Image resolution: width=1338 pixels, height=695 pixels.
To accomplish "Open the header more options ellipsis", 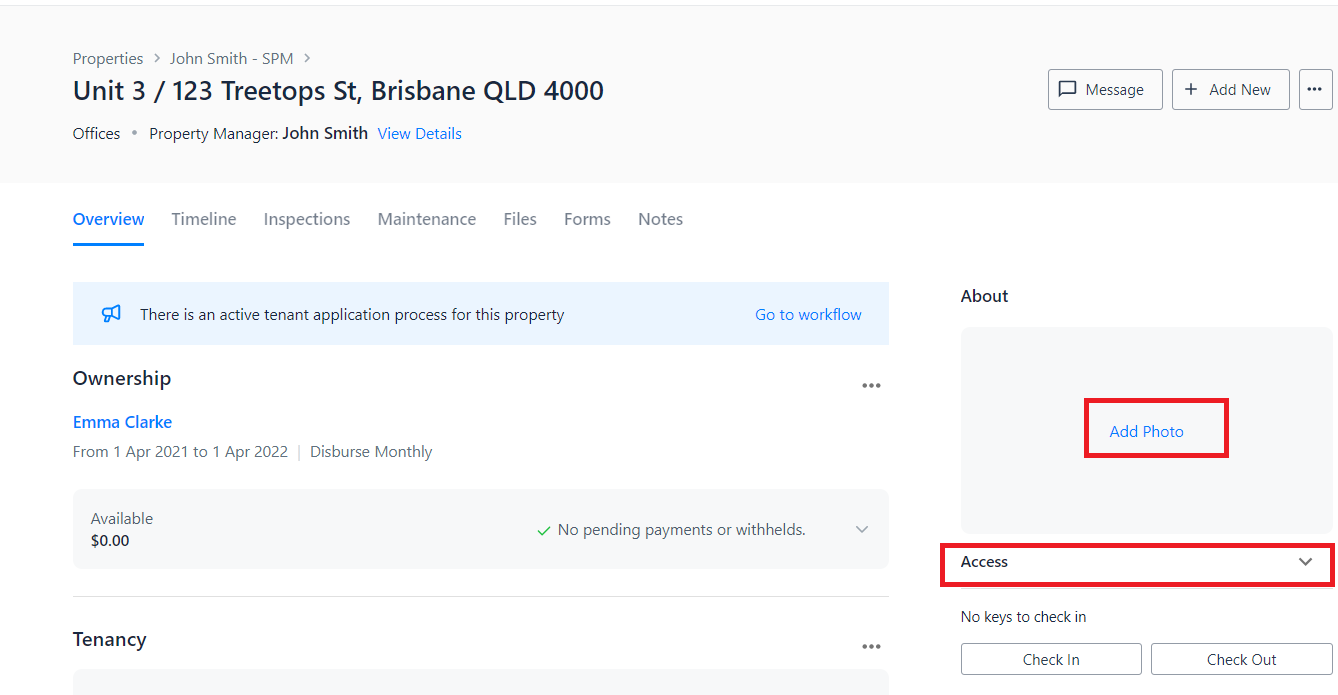I will tap(1315, 89).
